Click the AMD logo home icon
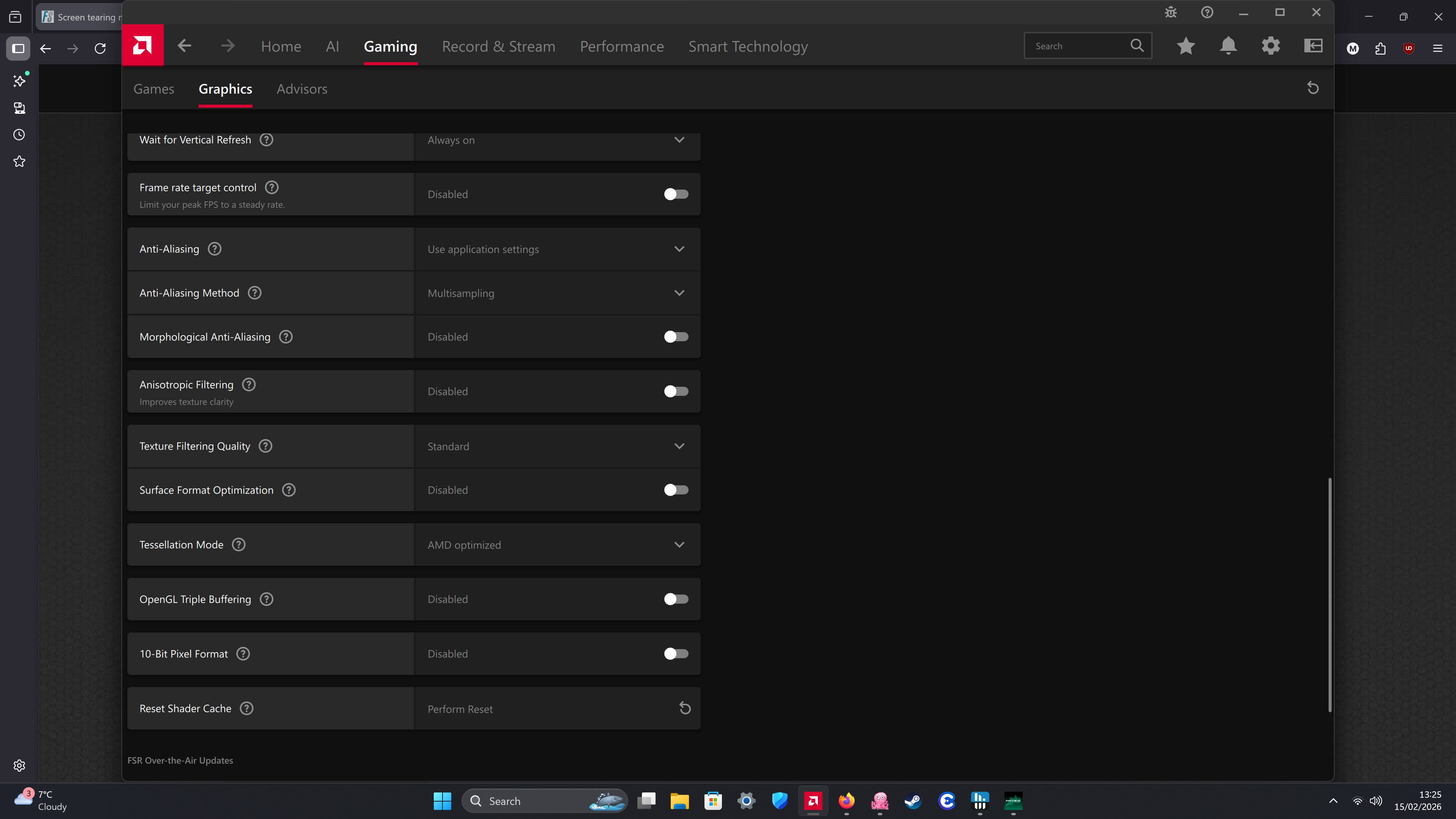Viewport: 1456px width, 819px height. 143,45
